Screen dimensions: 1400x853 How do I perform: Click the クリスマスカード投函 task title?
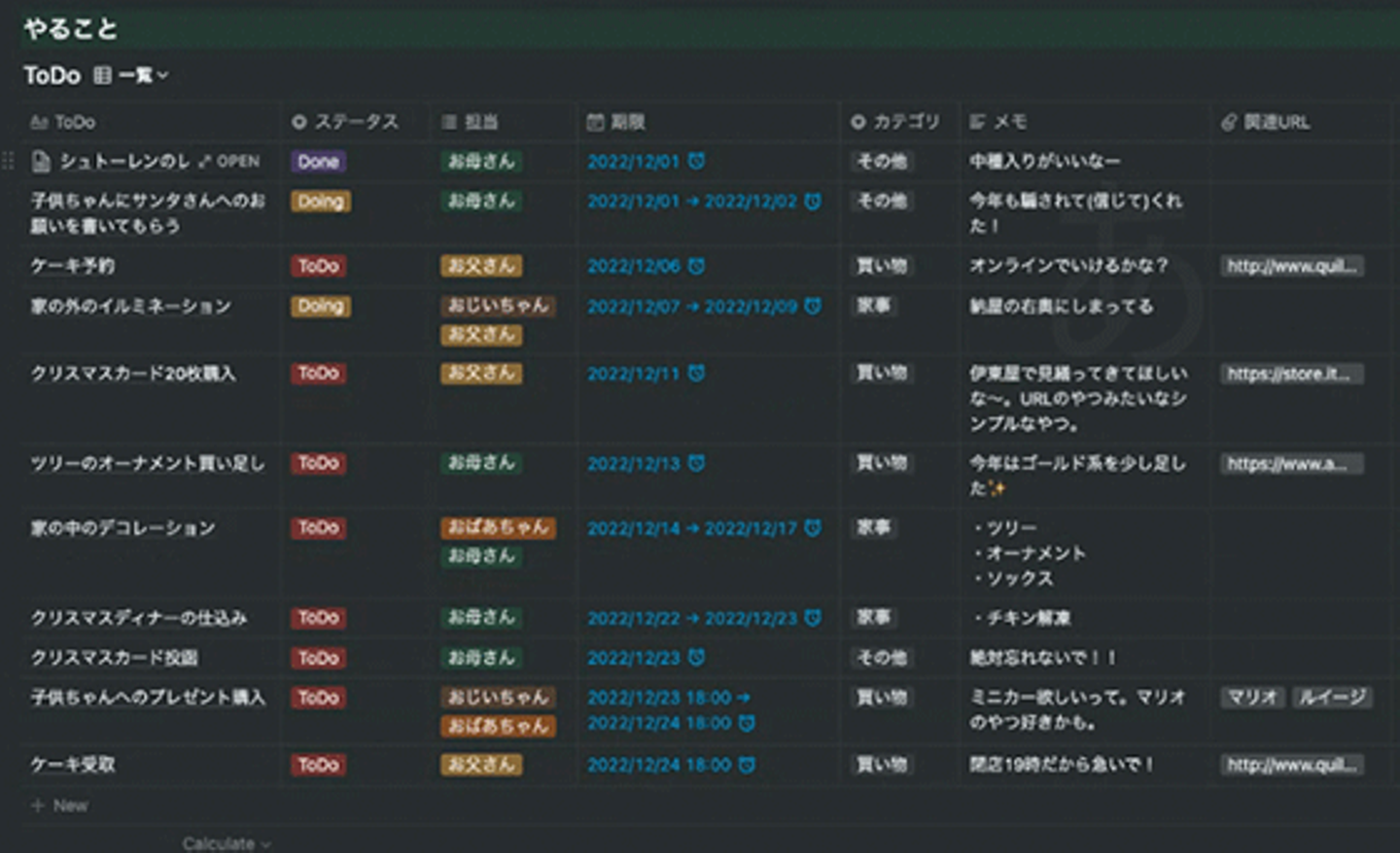point(115,658)
